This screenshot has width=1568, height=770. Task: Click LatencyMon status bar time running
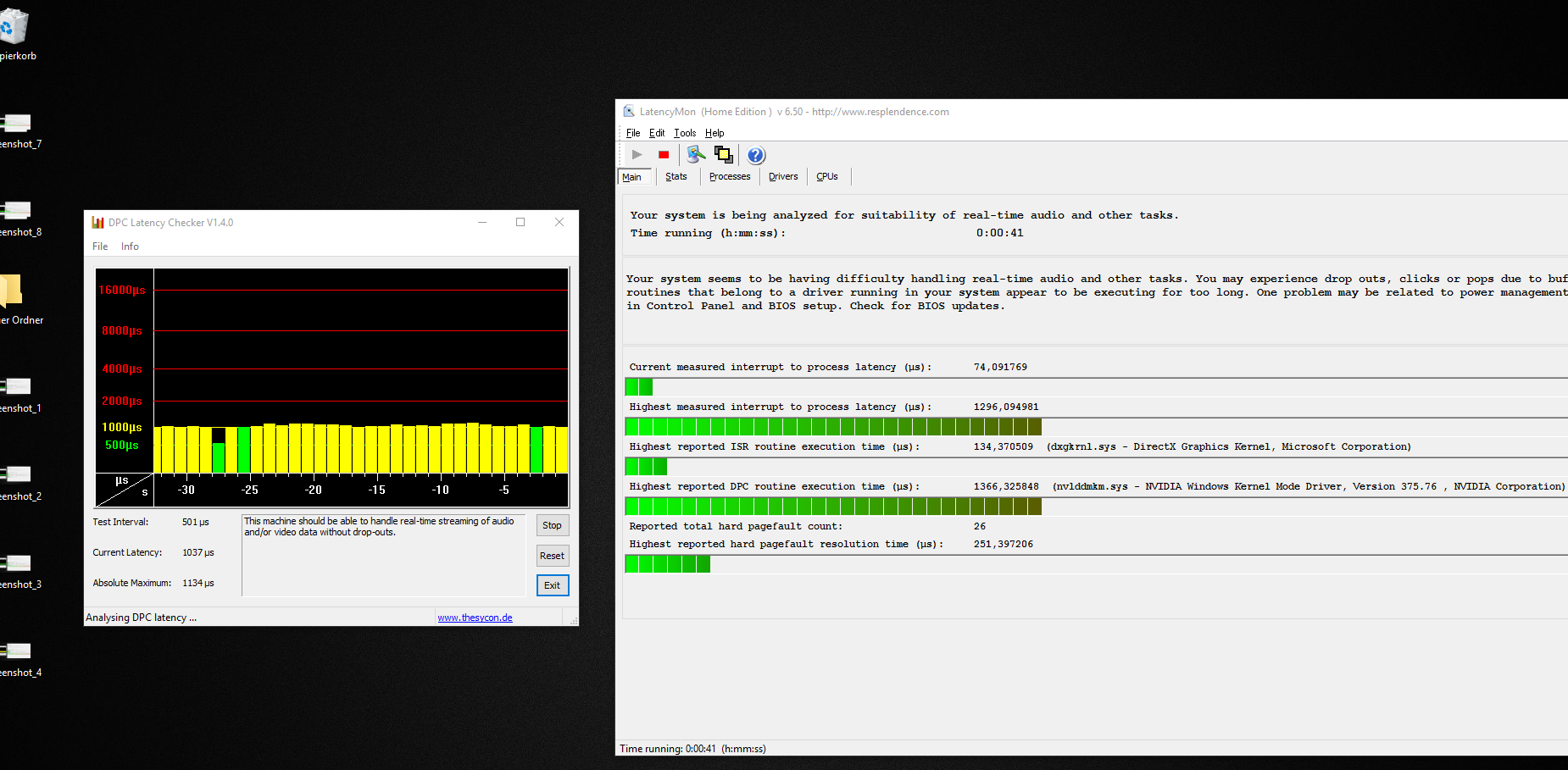click(692, 749)
